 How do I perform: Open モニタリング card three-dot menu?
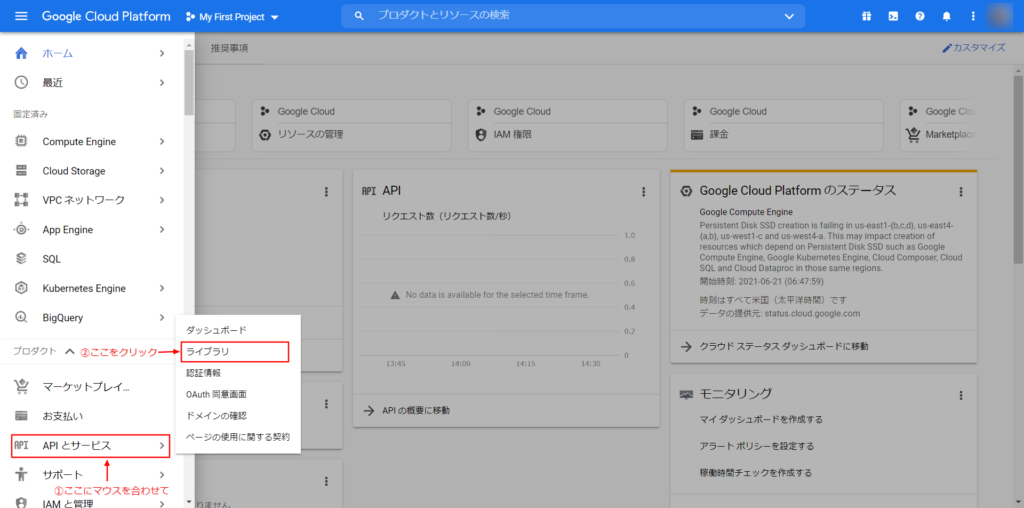tap(961, 395)
